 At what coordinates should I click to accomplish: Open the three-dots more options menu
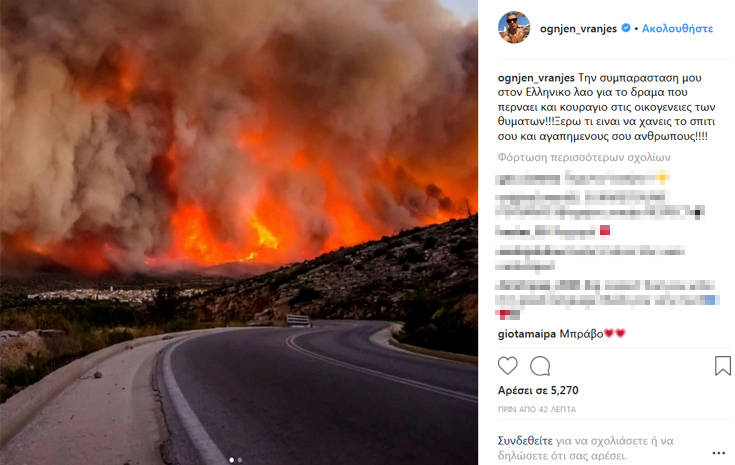[x=719, y=453]
